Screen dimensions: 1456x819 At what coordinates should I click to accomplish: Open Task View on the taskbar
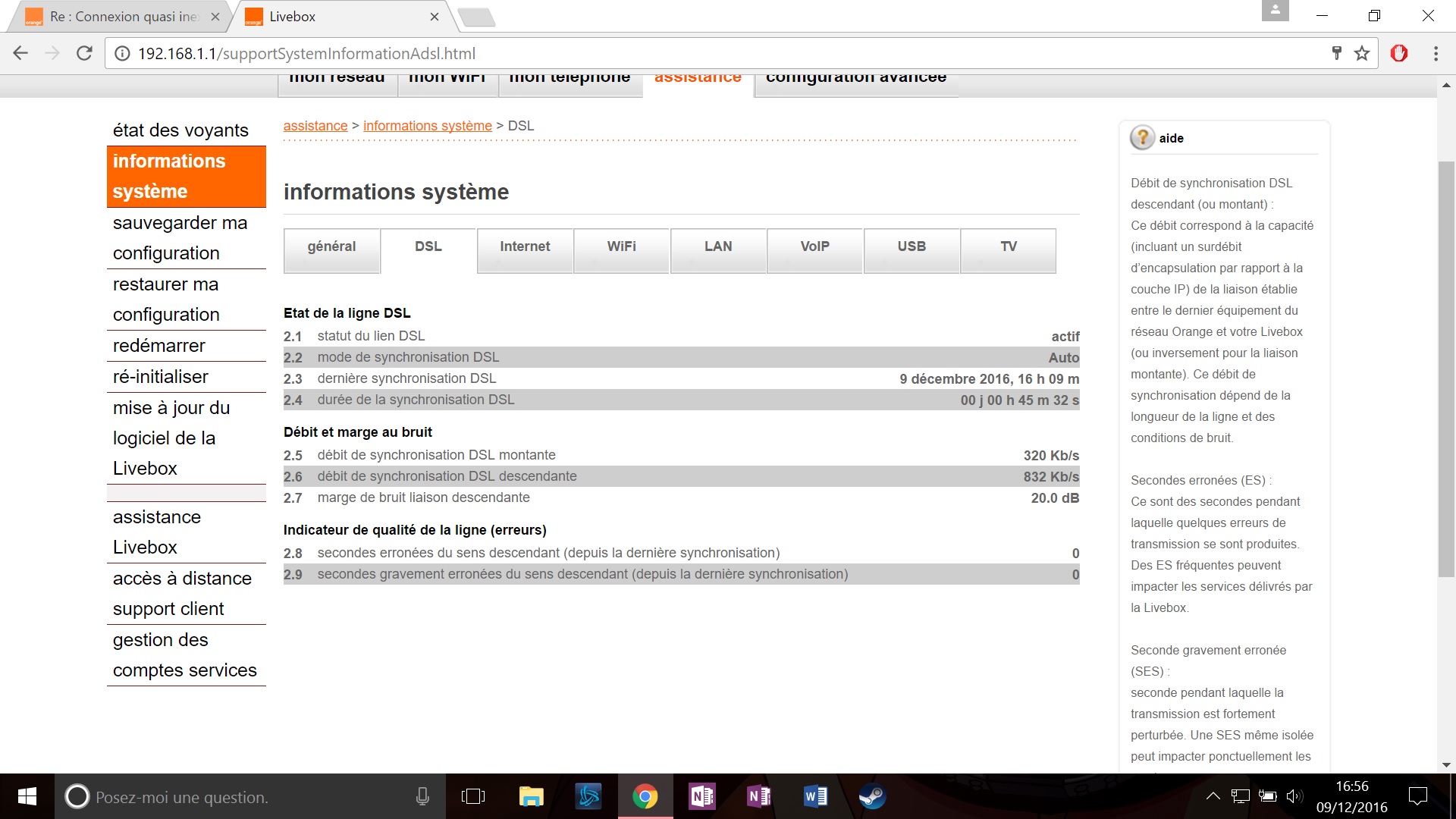tap(473, 796)
